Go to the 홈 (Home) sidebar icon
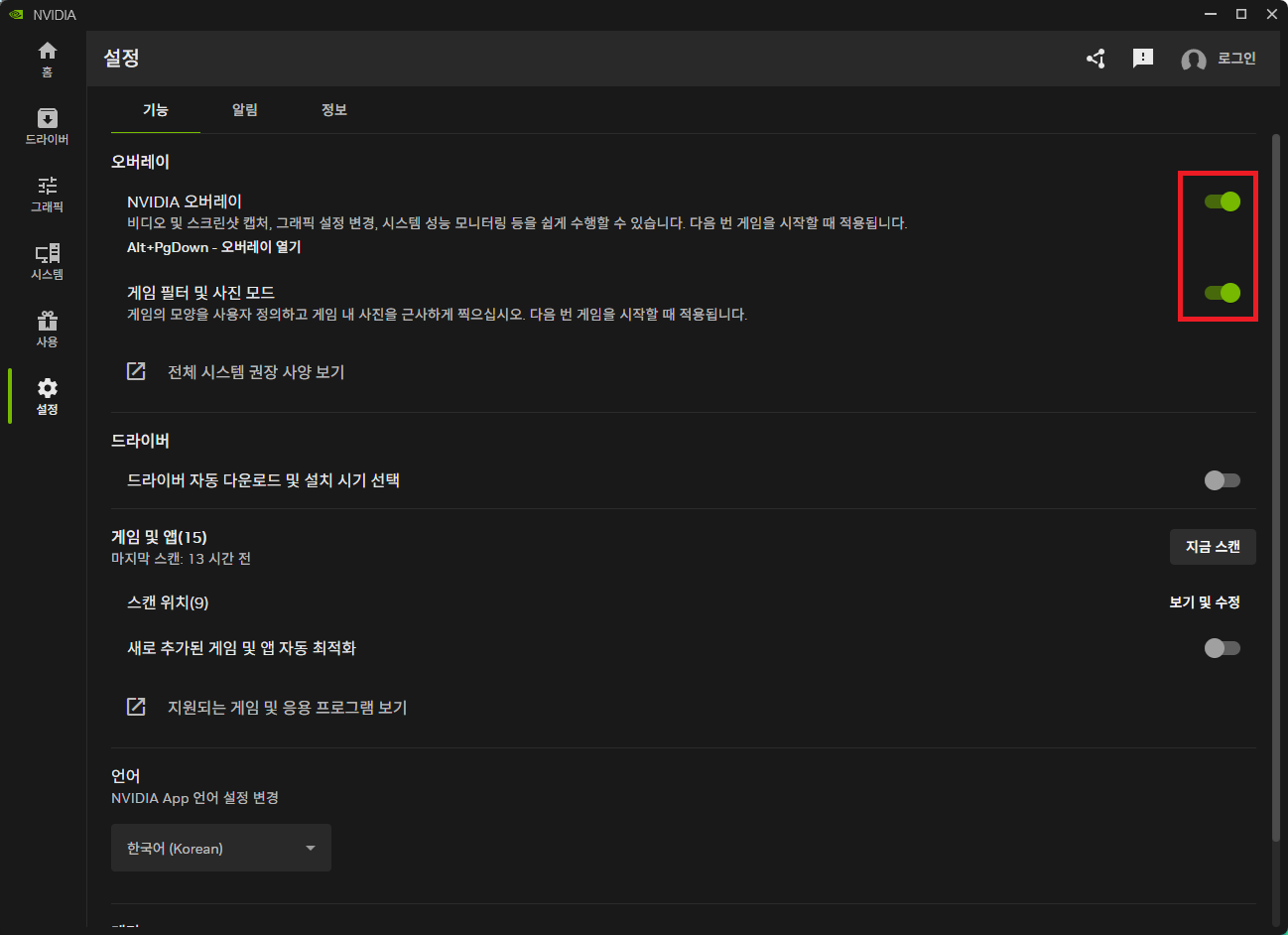This screenshot has width=1288, height=935. pyautogui.click(x=47, y=60)
